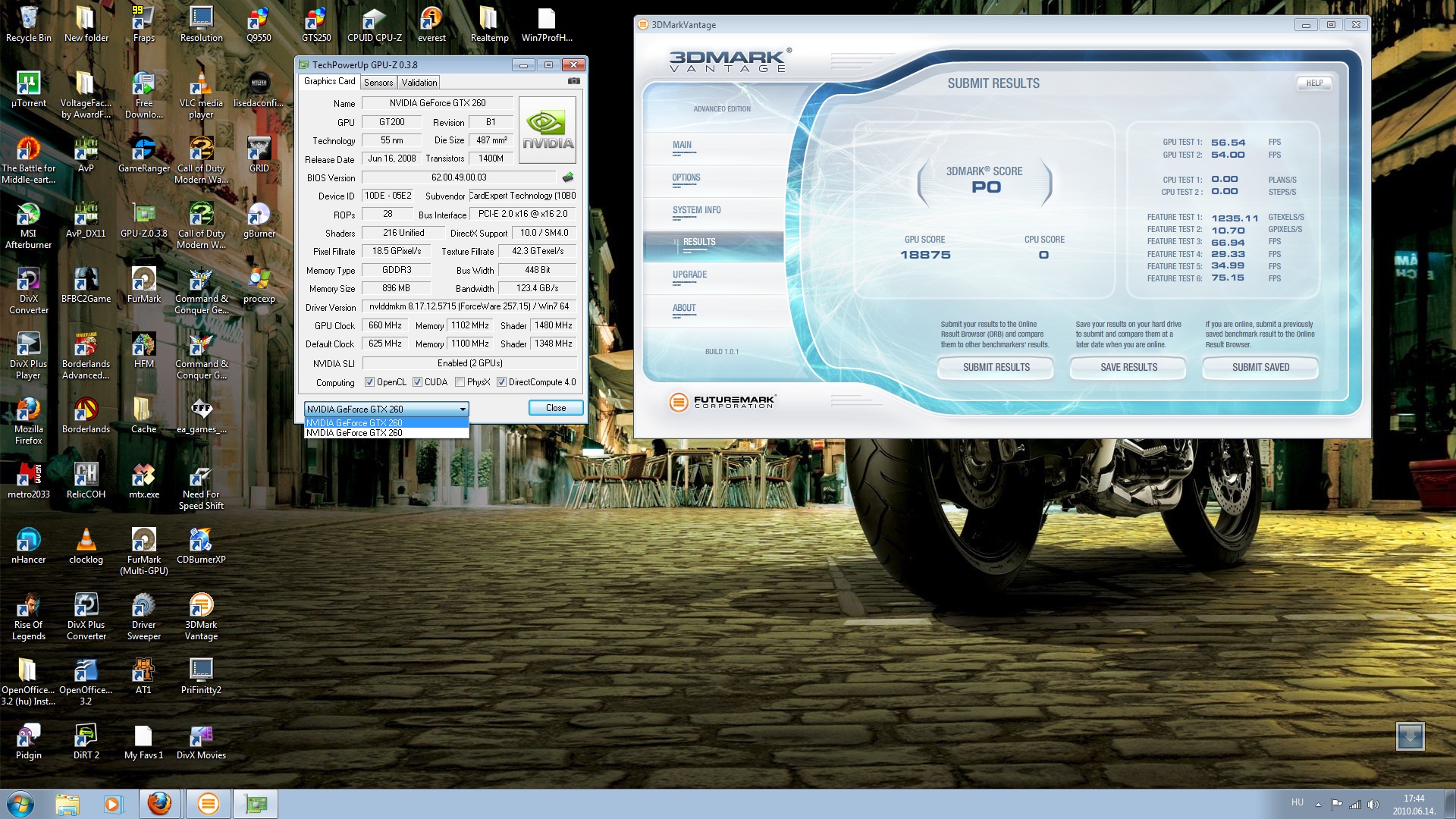The image size is (1456, 819).
Task: Toggle the PhysX checkbox in GPU-Z
Action: click(x=460, y=382)
